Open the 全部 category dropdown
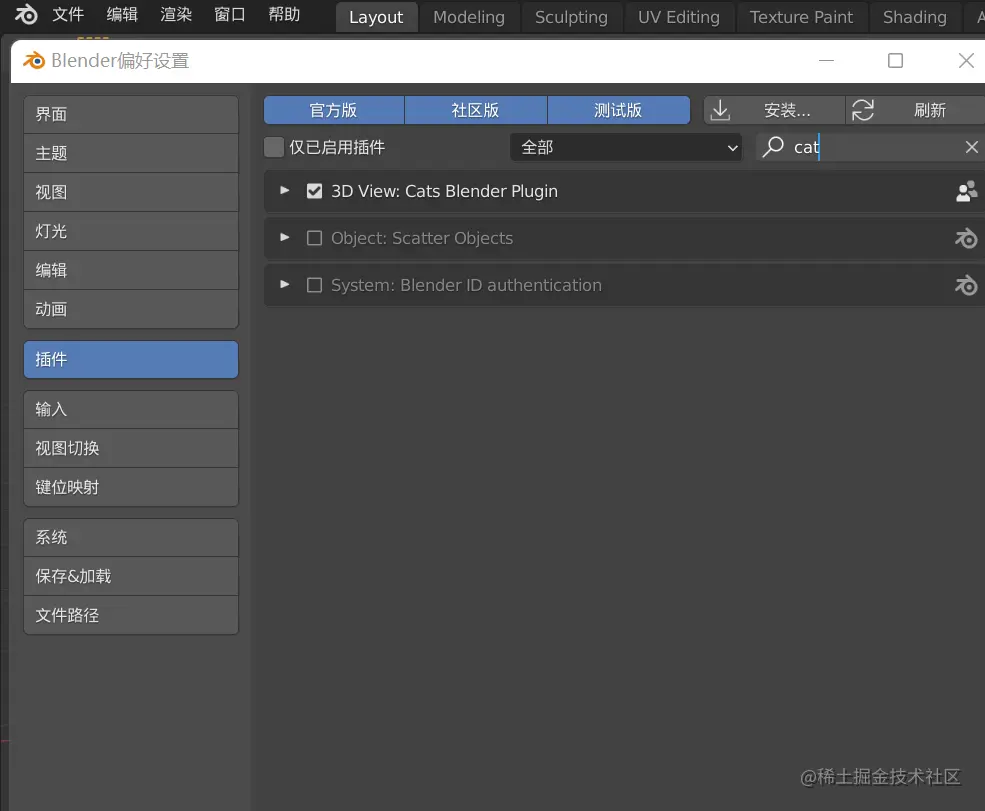Image resolution: width=985 pixels, height=811 pixels. [x=626, y=147]
